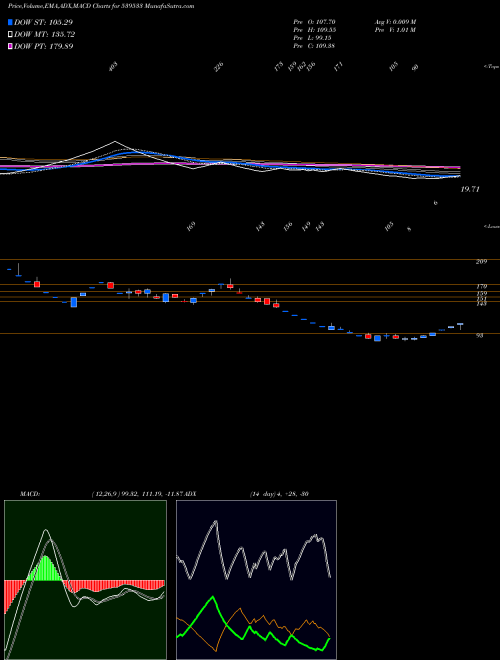Click the 19.71 value beside the EMA lines
Image resolution: width=500 pixels, height=660 pixels.
click(x=470, y=189)
